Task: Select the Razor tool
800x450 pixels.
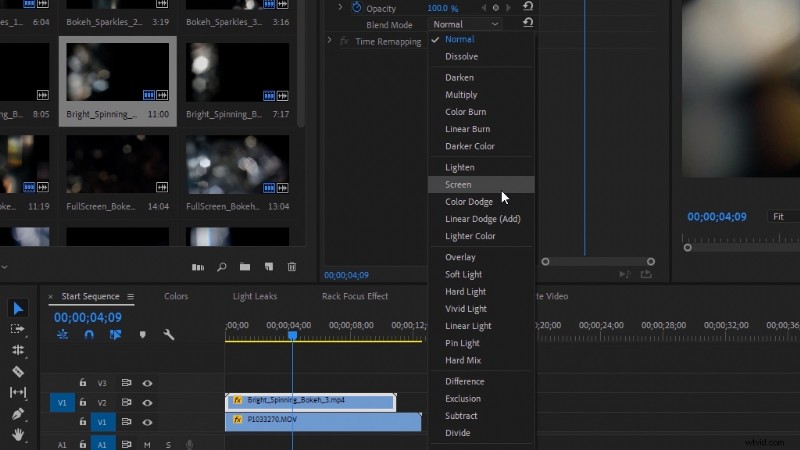Action: click(x=18, y=371)
